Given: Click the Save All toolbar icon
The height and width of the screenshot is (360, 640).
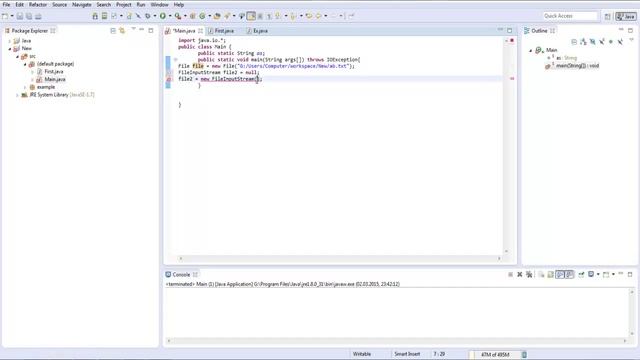Looking at the screenshot, I should [29, 16].
